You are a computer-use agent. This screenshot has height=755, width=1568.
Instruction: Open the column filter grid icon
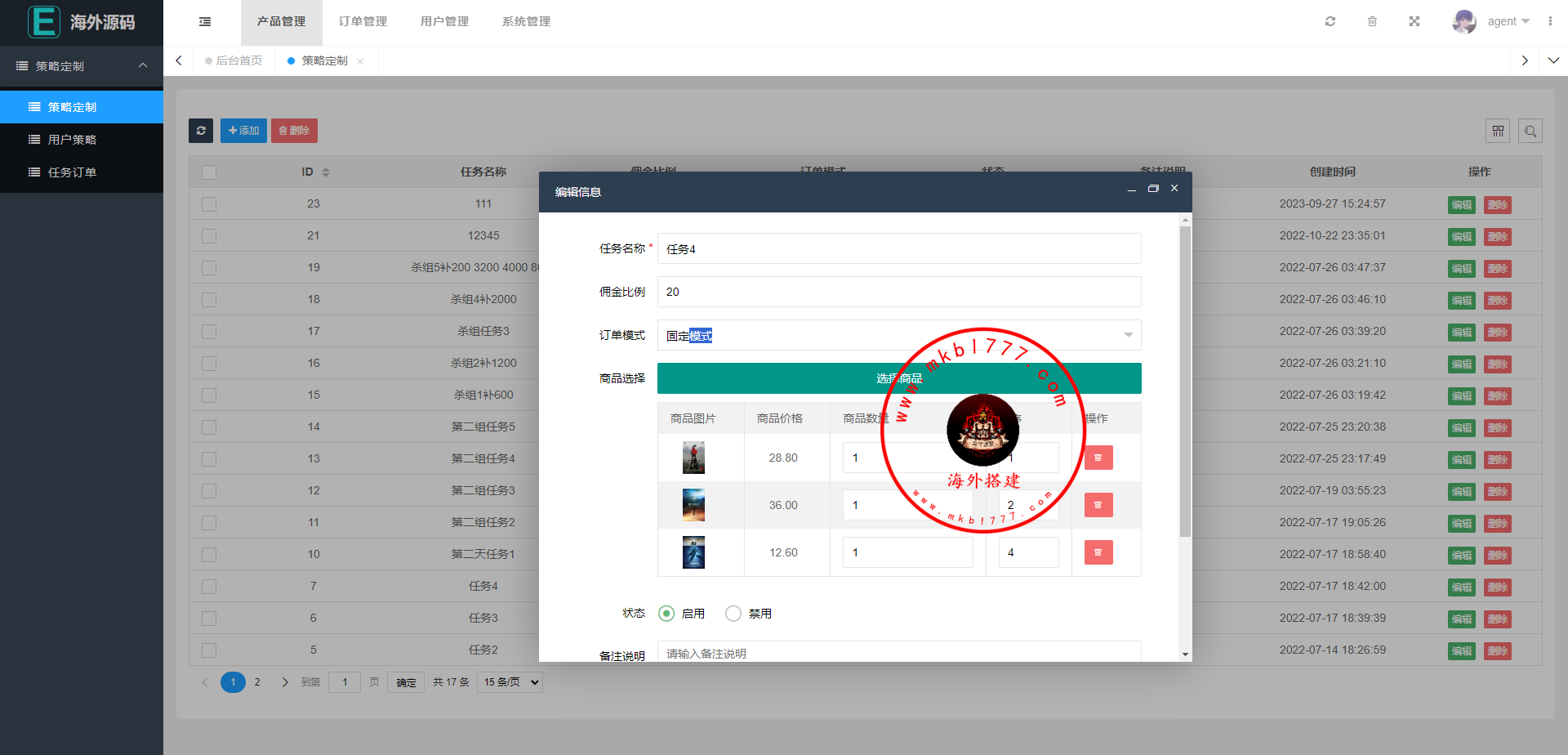click(x=1498, y=131)
